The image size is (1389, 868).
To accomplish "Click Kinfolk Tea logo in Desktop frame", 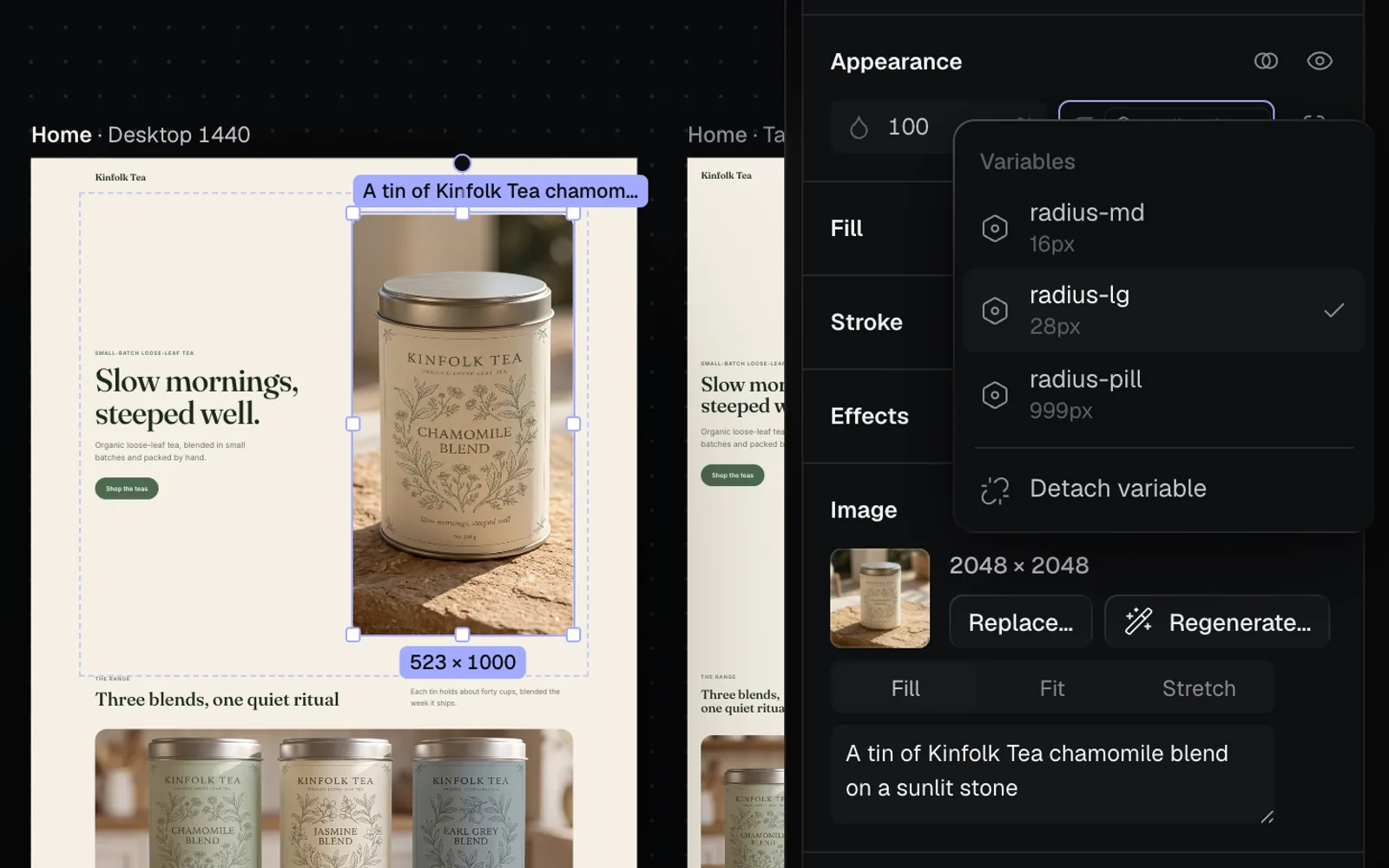I will tap(121, 177).
